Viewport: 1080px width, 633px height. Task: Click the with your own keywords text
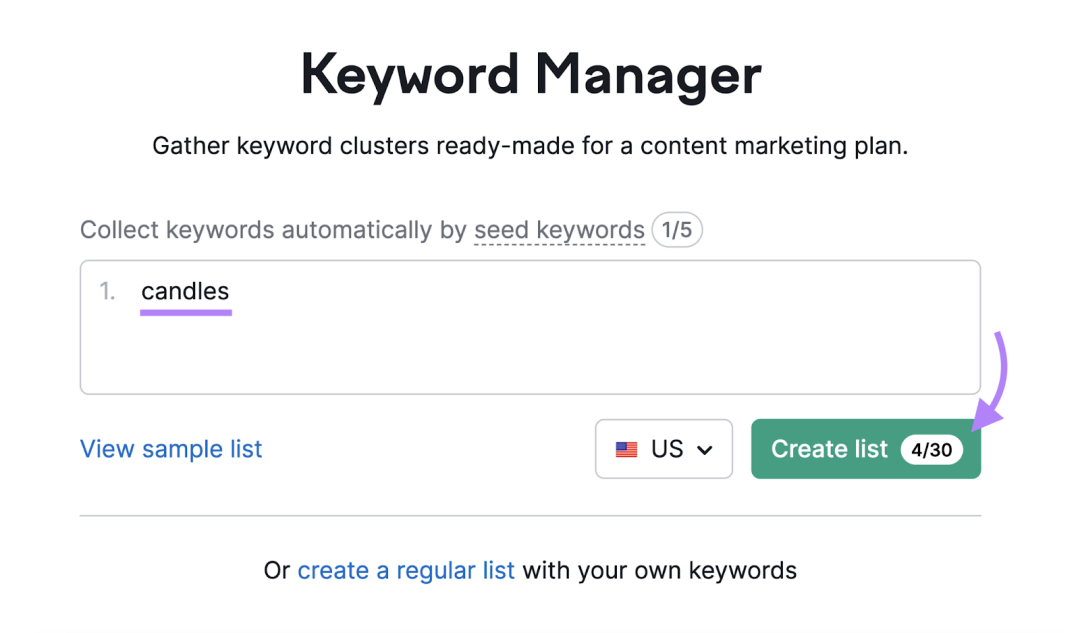[x=659, y=570]
